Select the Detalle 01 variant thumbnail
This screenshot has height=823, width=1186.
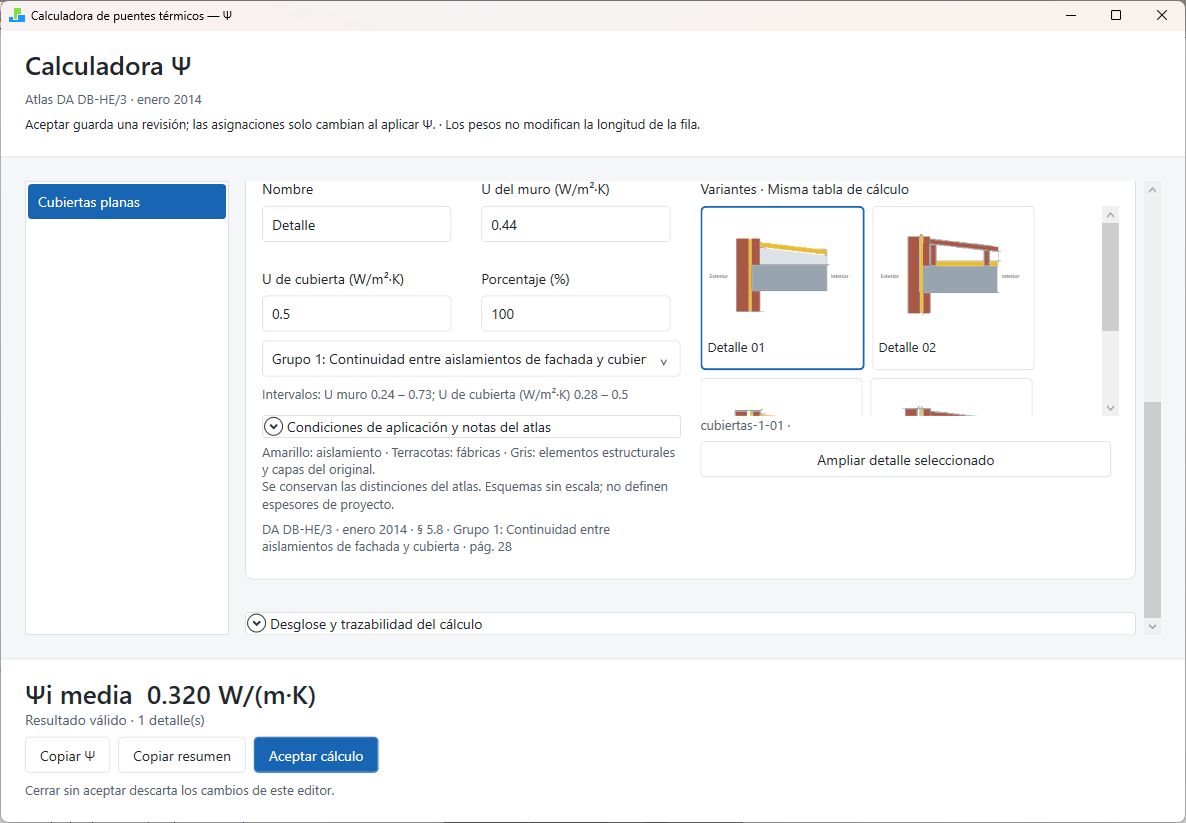click(x=782, y=288)
